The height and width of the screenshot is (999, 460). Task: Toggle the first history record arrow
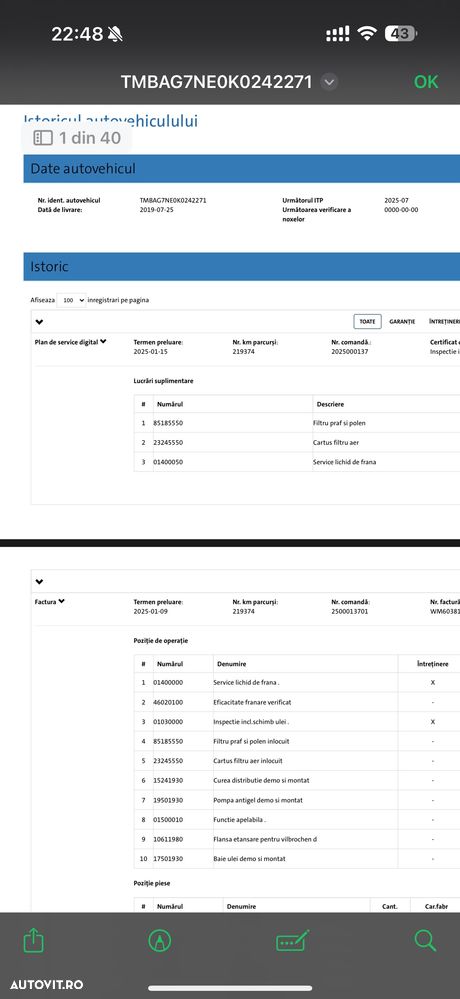pyautogui.click(x=39, y=322)
